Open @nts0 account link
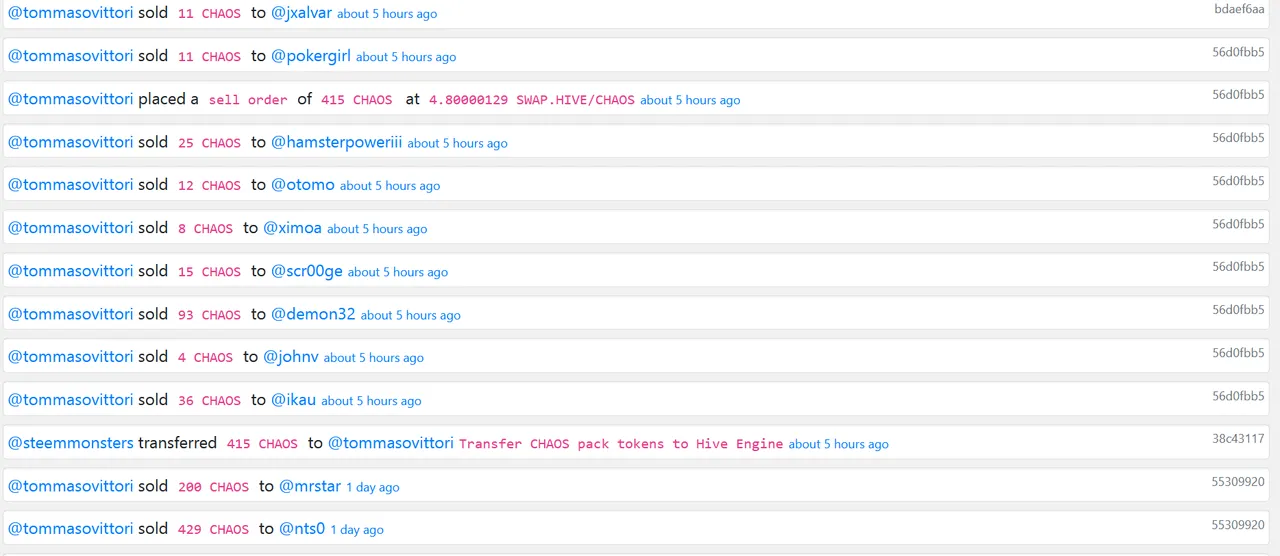 tap(302, 529)
